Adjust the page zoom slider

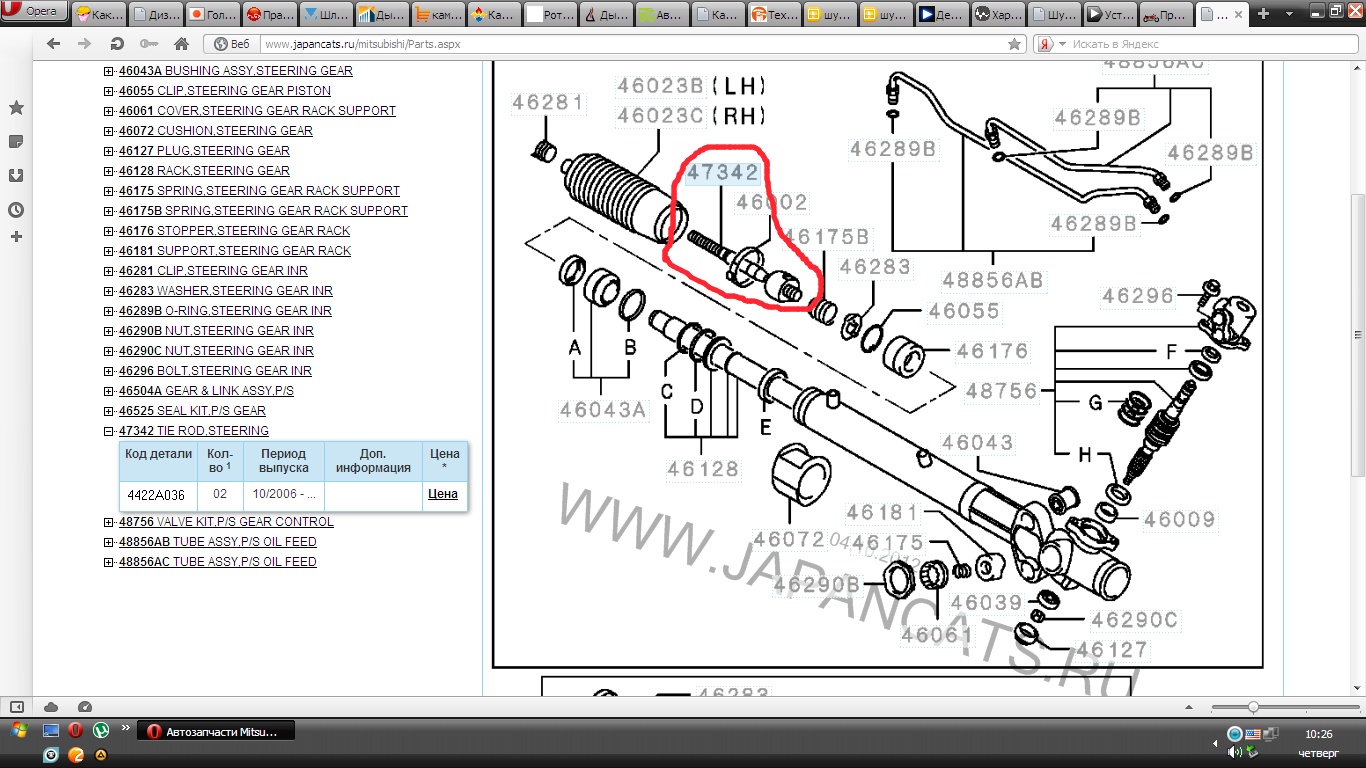tap(1252, 707)
